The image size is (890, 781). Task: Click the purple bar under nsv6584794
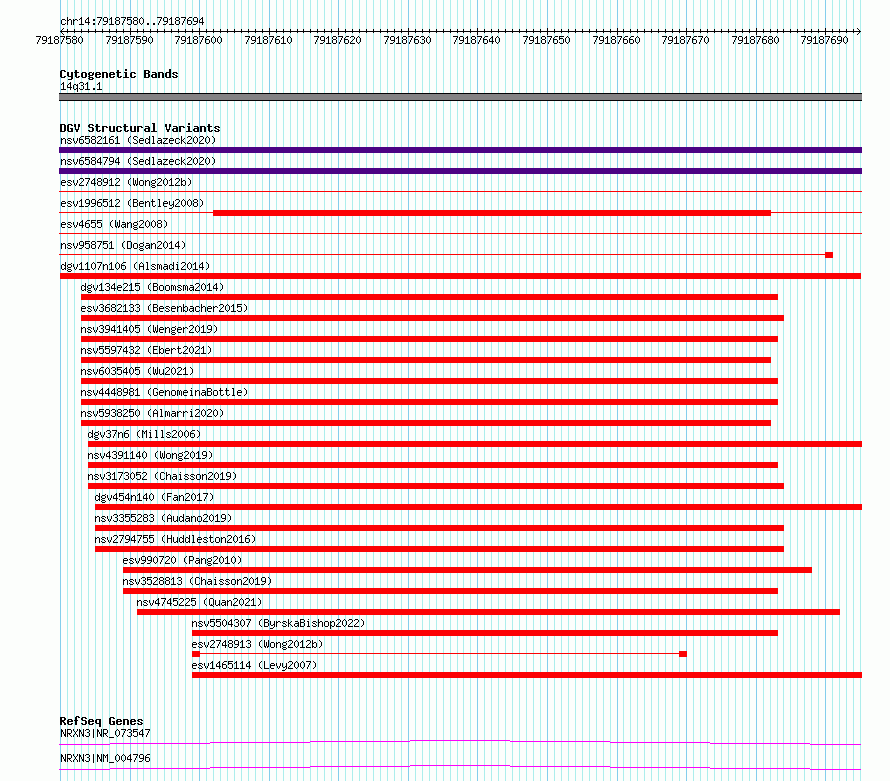[x=460, y=171]
